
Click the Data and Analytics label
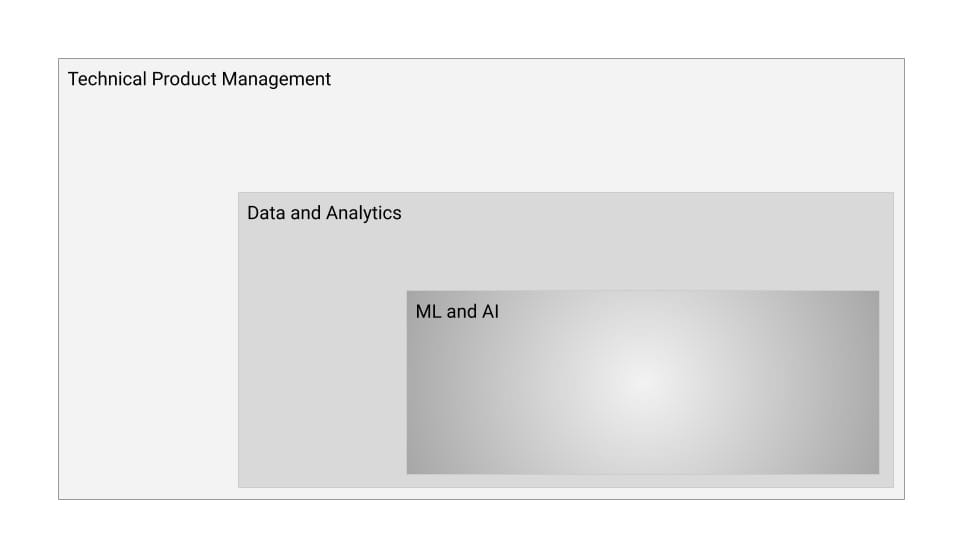click(x=324, y=213)
